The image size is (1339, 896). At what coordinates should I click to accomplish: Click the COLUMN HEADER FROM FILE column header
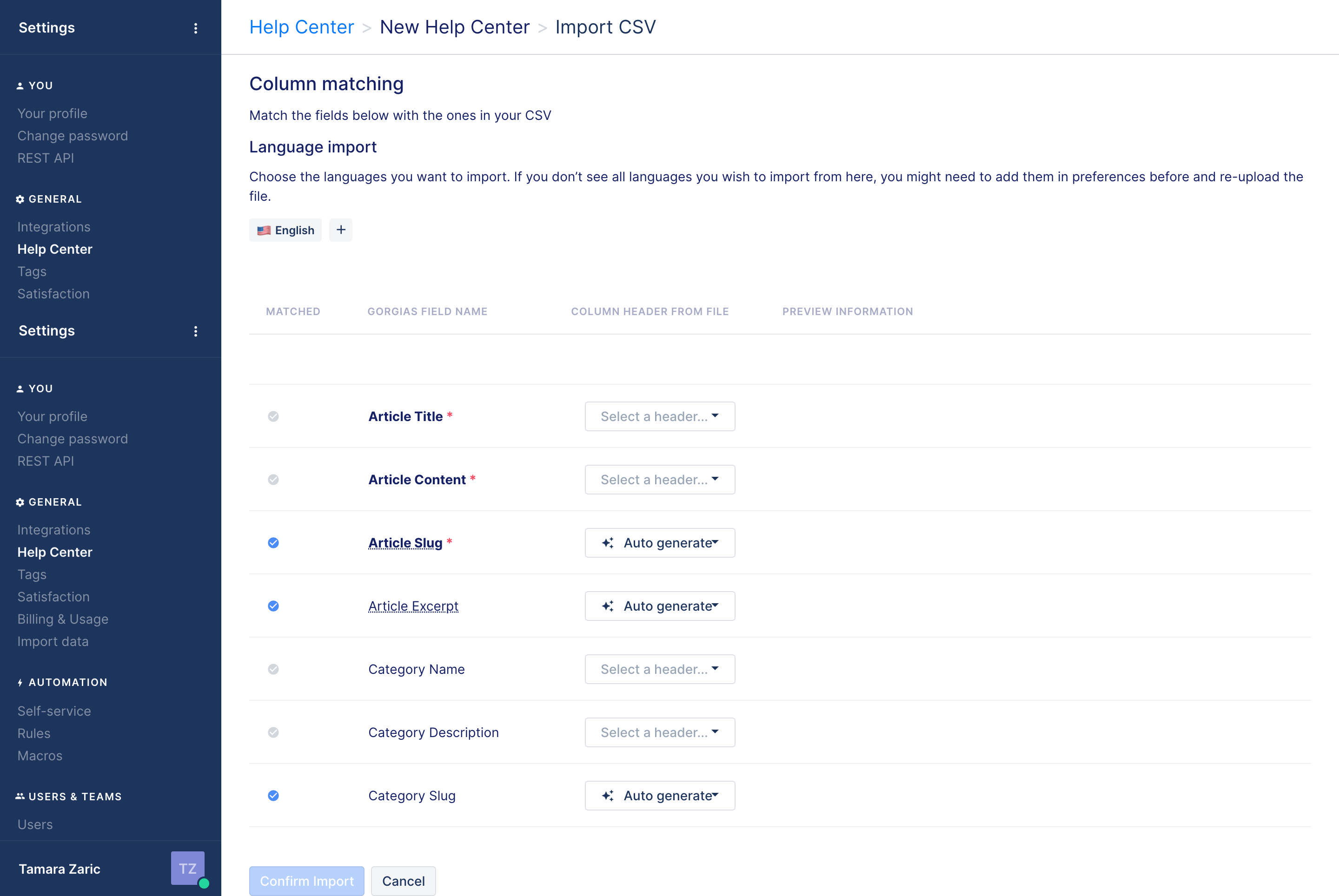coord(650,311)
